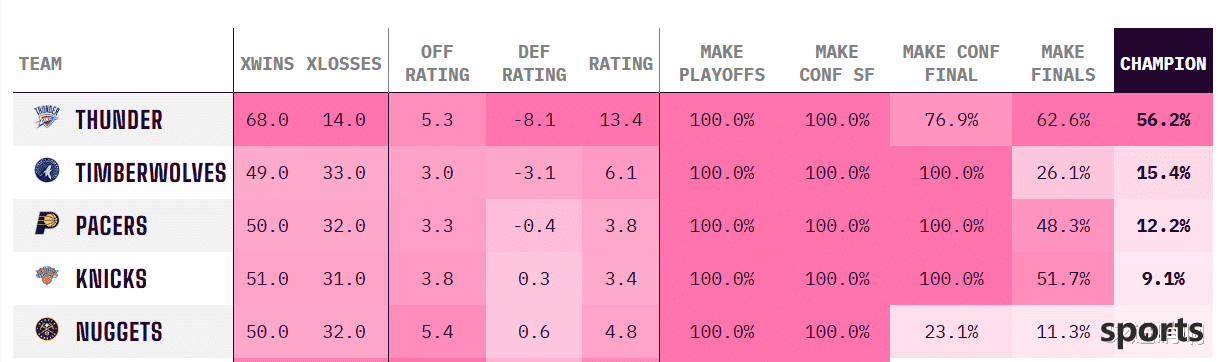The width and height of the screenshot is (1218, 362).
Task: Select MAKE CONF SF column header
Action: point(837,63)
